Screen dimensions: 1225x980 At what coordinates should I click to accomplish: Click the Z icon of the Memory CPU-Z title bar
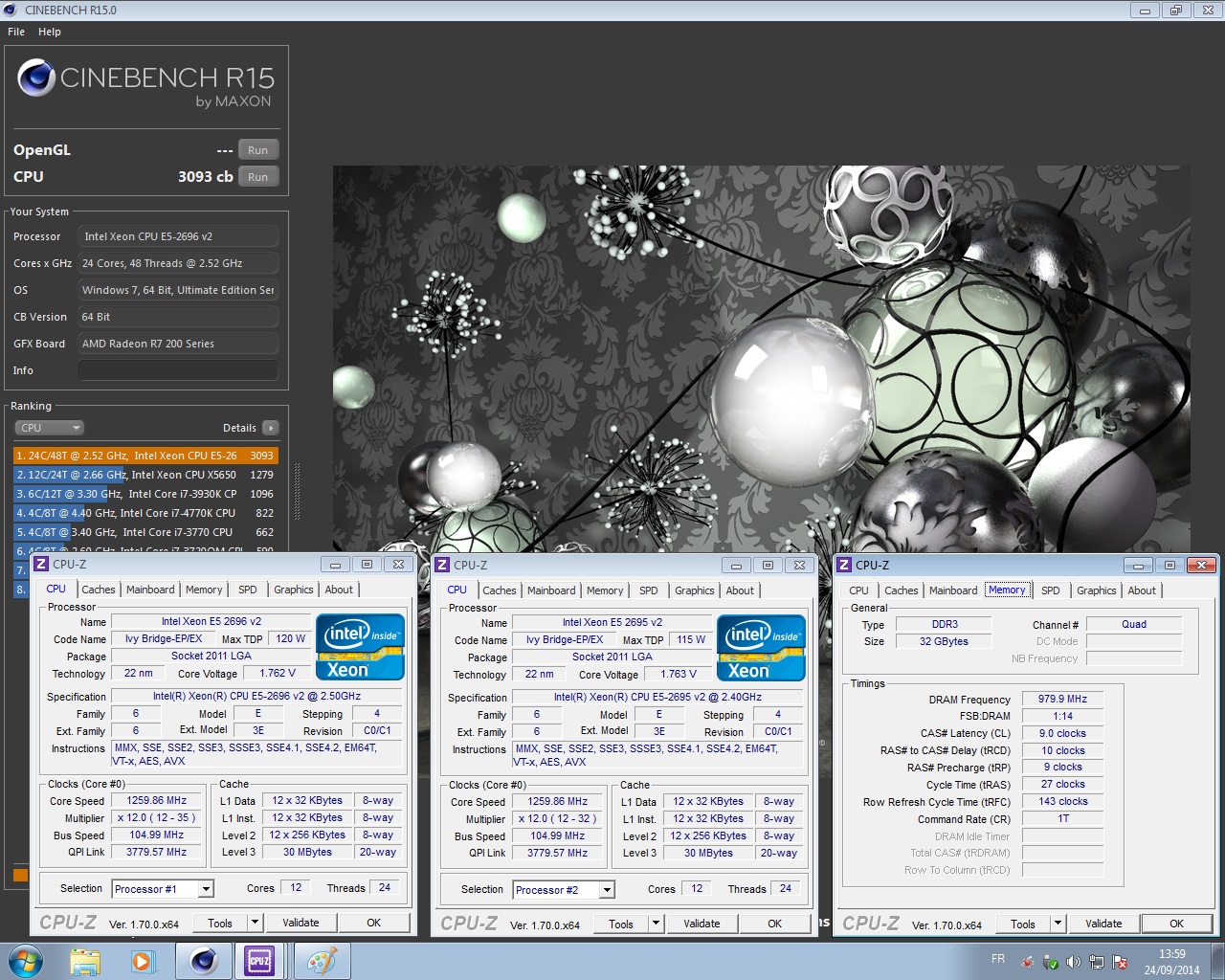pos(844,565)
